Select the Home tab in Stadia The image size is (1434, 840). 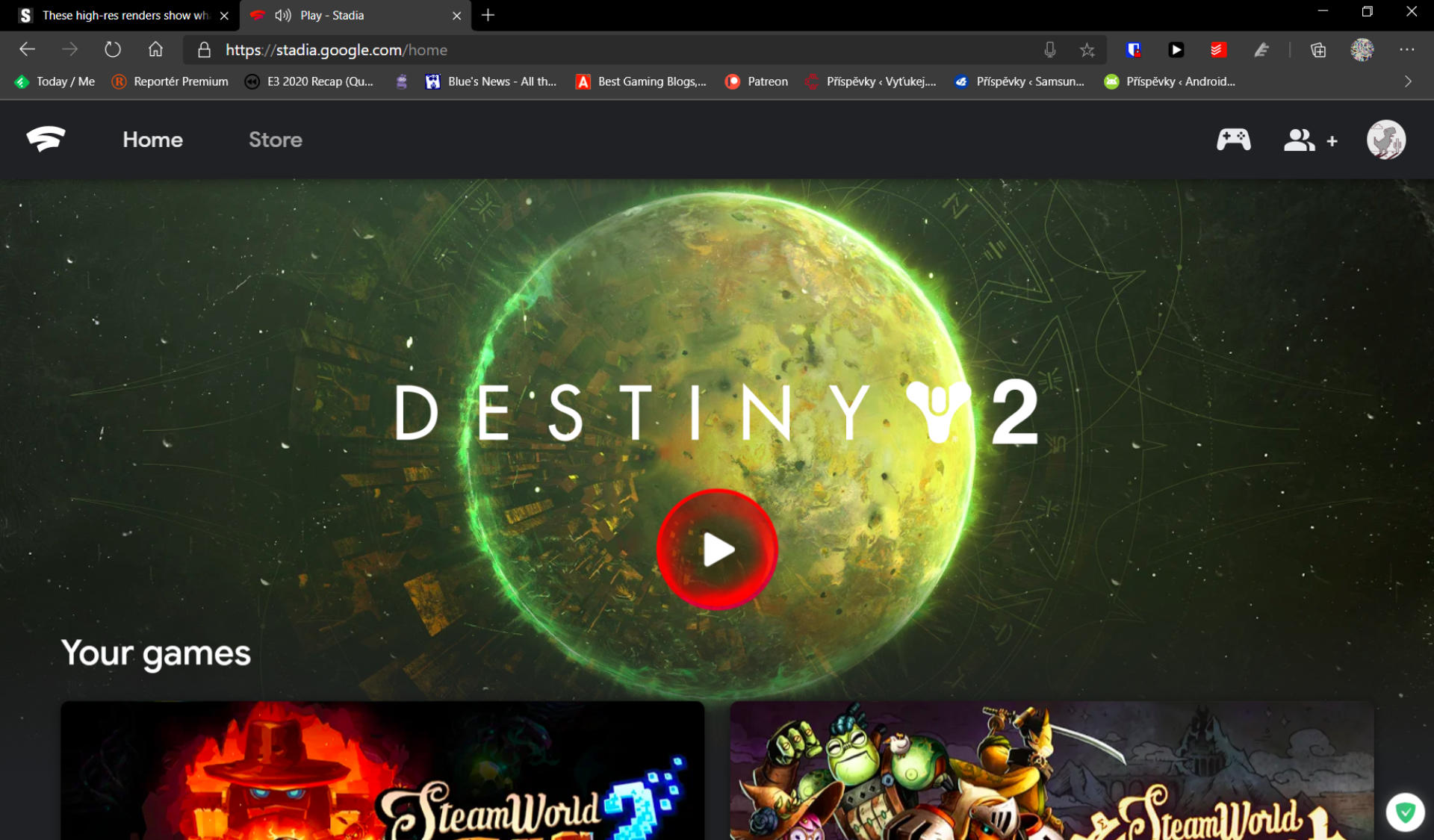[x=152, y=140]
